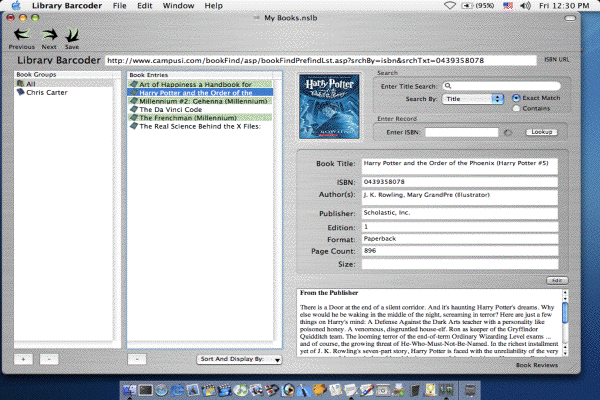
Task: Open the Book Reviews link
Action: click(536, 365)
